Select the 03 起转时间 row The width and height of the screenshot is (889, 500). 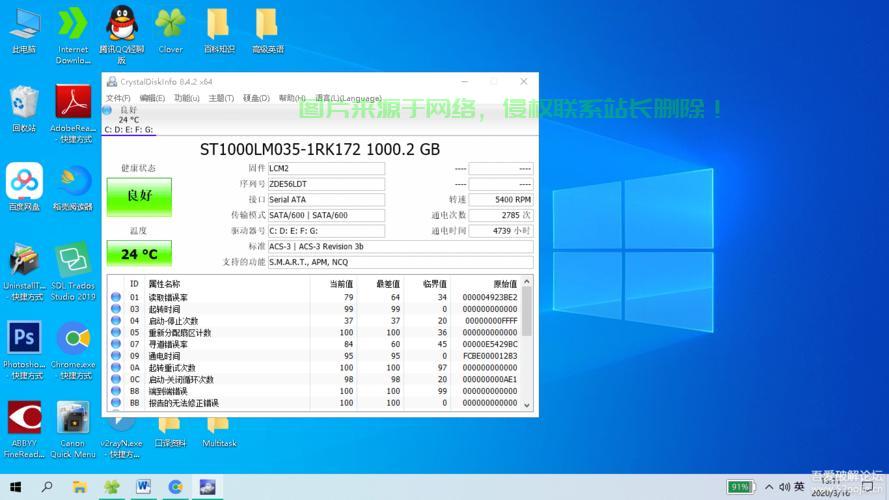point(314,309)
